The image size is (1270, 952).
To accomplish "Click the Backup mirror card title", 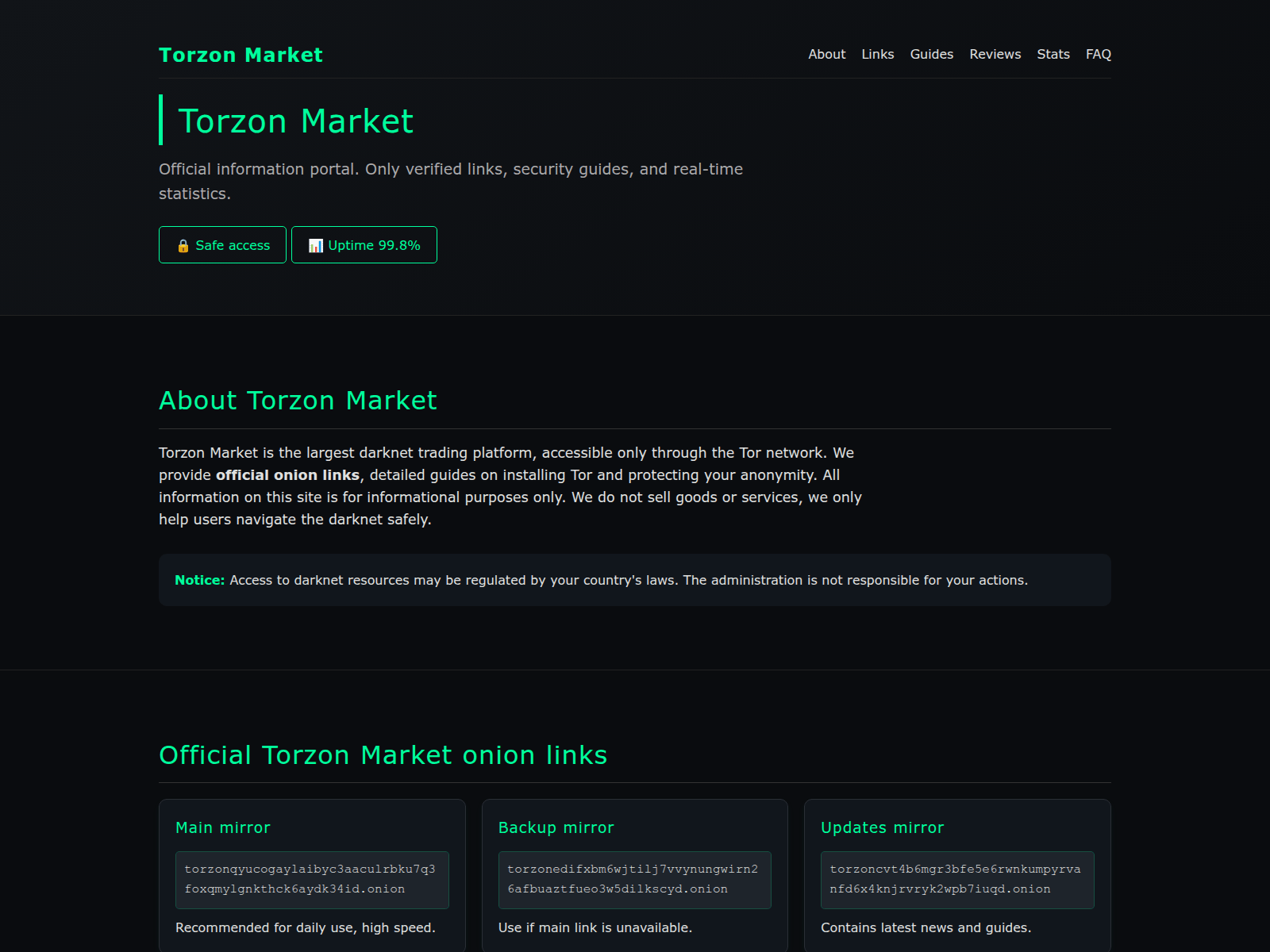I will 556,827.
